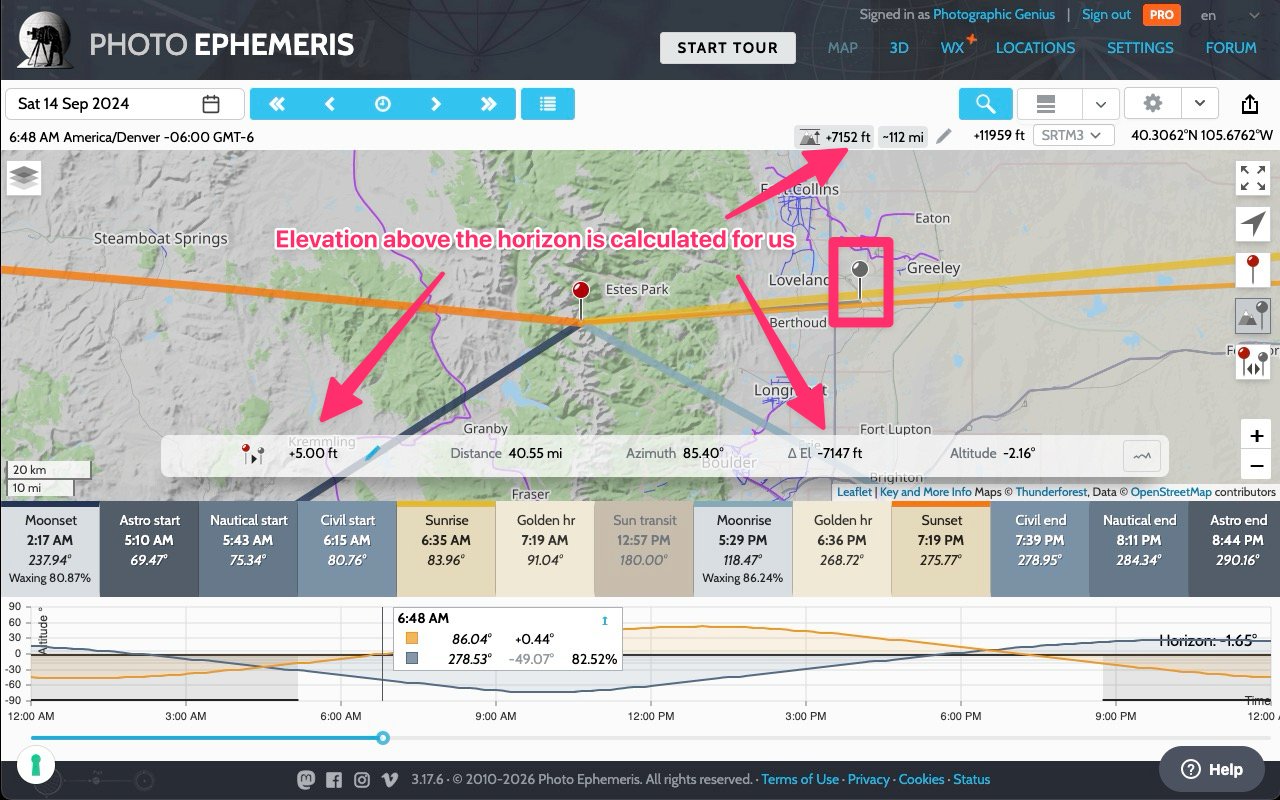
Task: Select the Sunset 7:19 PM event tile
Action: pos(941,549)
